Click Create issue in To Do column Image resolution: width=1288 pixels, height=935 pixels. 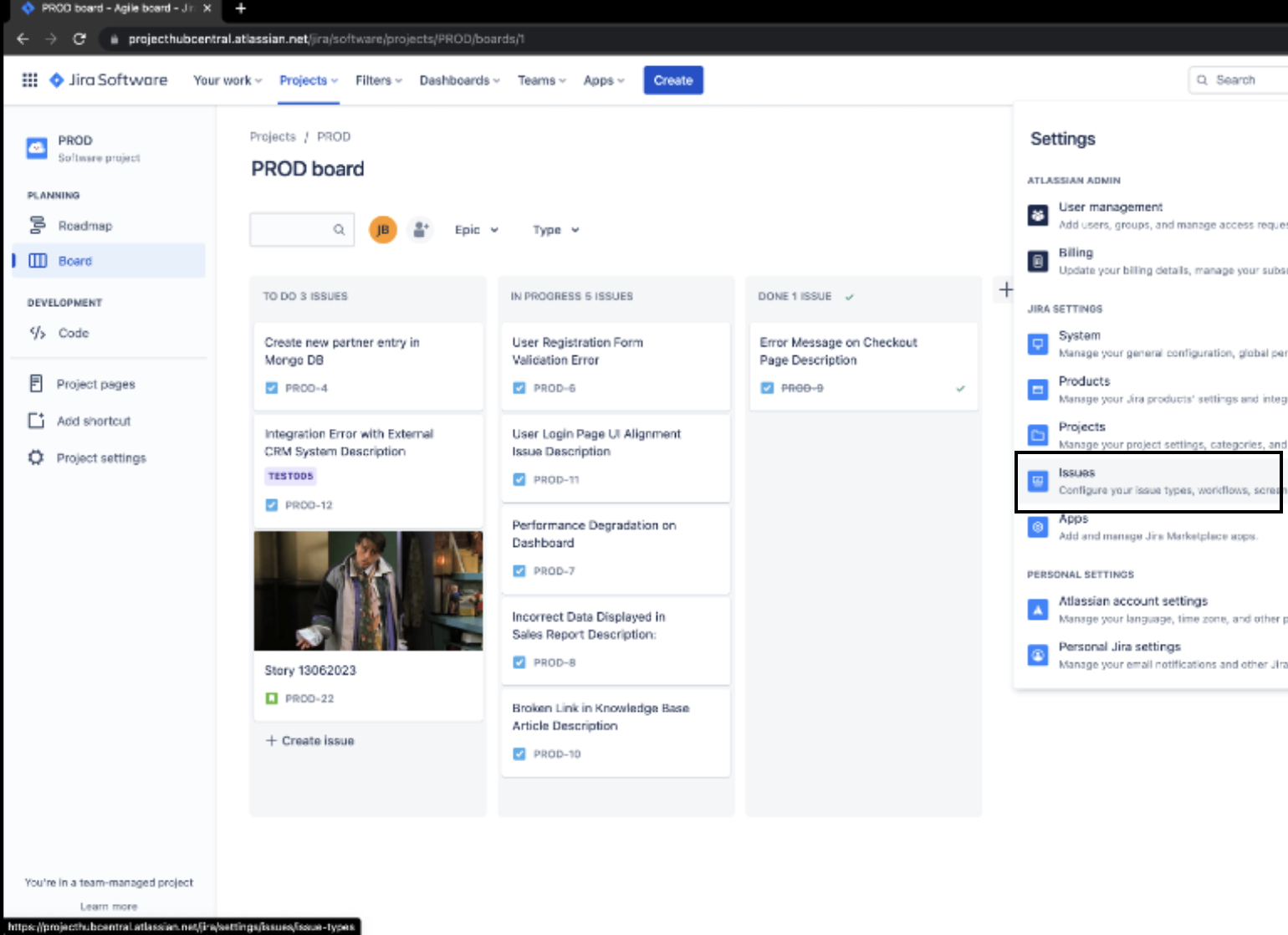click(x=310, y=741)
